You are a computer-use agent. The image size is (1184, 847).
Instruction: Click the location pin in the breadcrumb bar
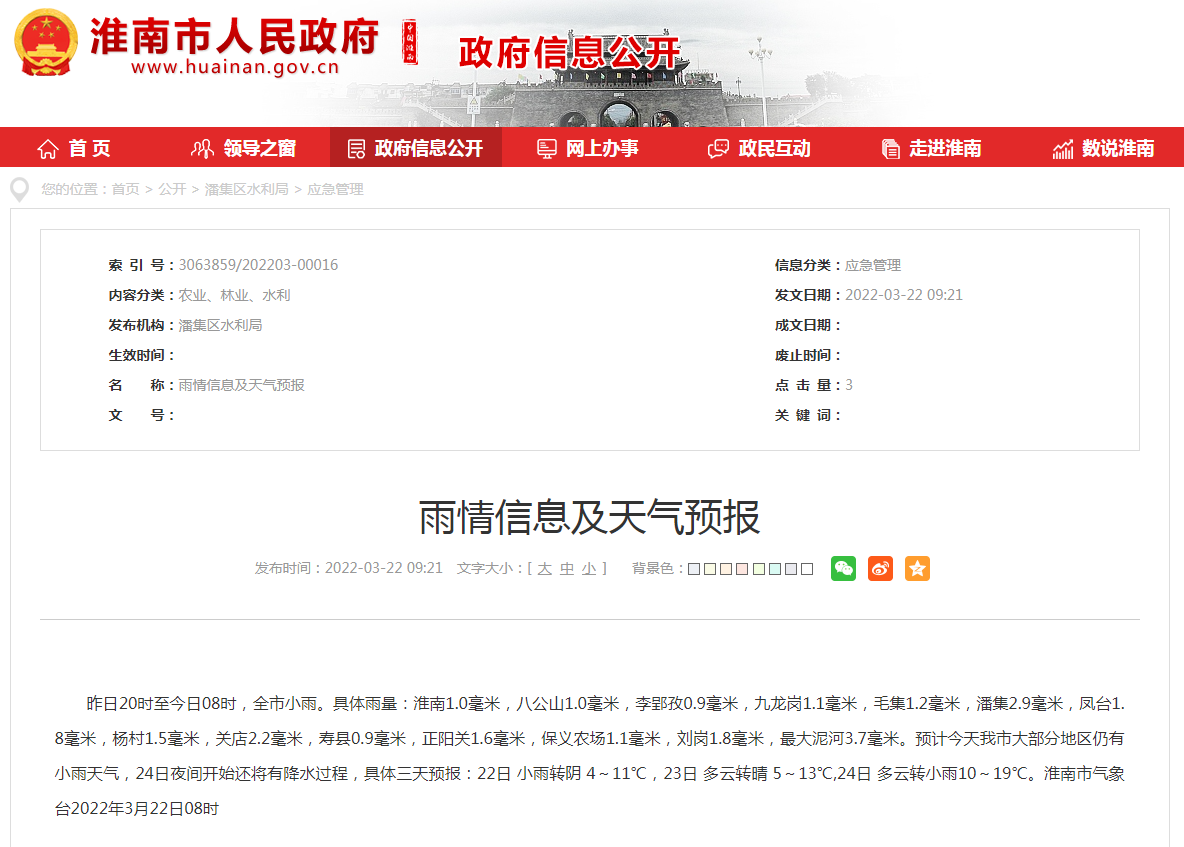17,189
